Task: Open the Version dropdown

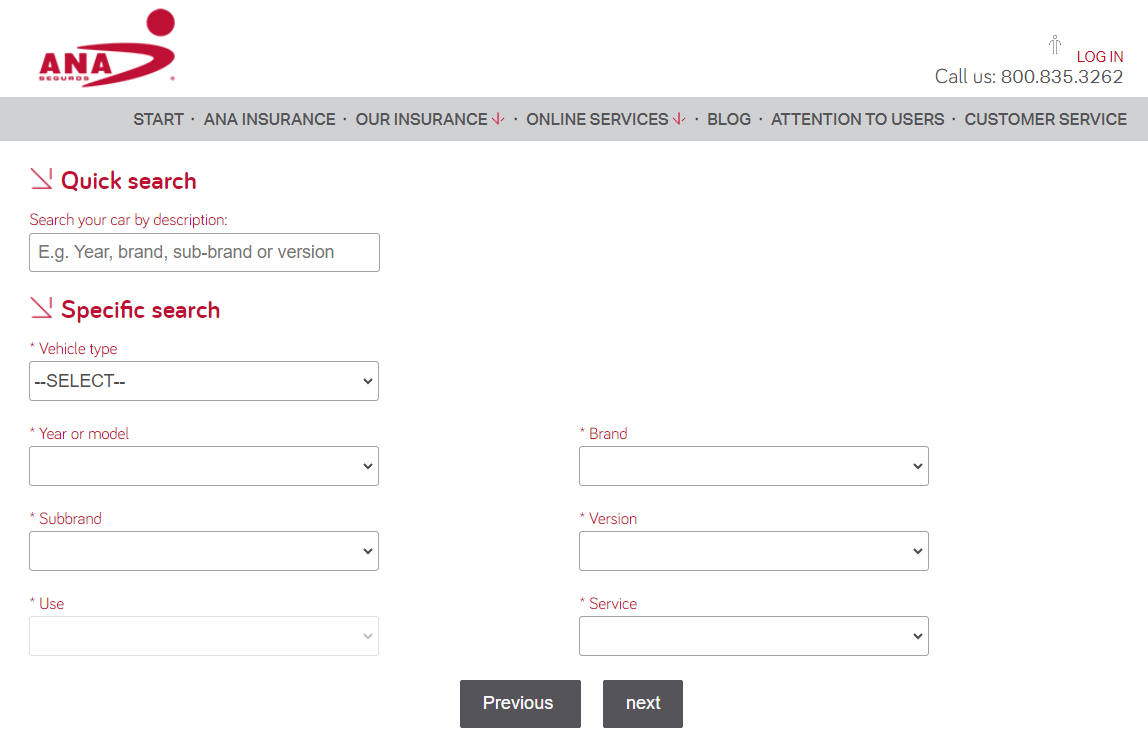Action: click(753, 551)
